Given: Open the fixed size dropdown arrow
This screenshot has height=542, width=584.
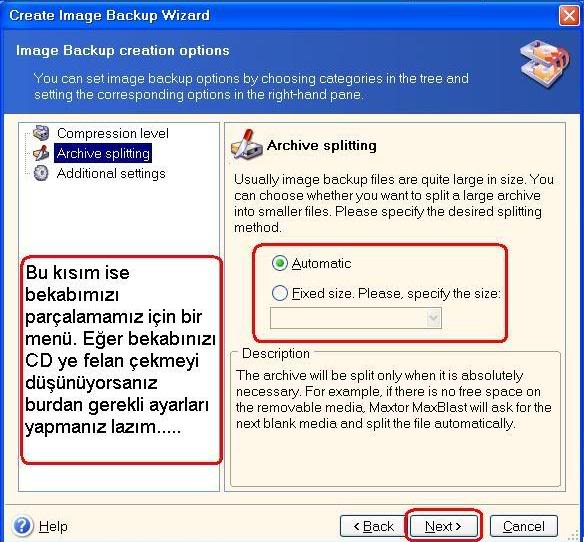Looking at the screenshot, I should (434, 318).
